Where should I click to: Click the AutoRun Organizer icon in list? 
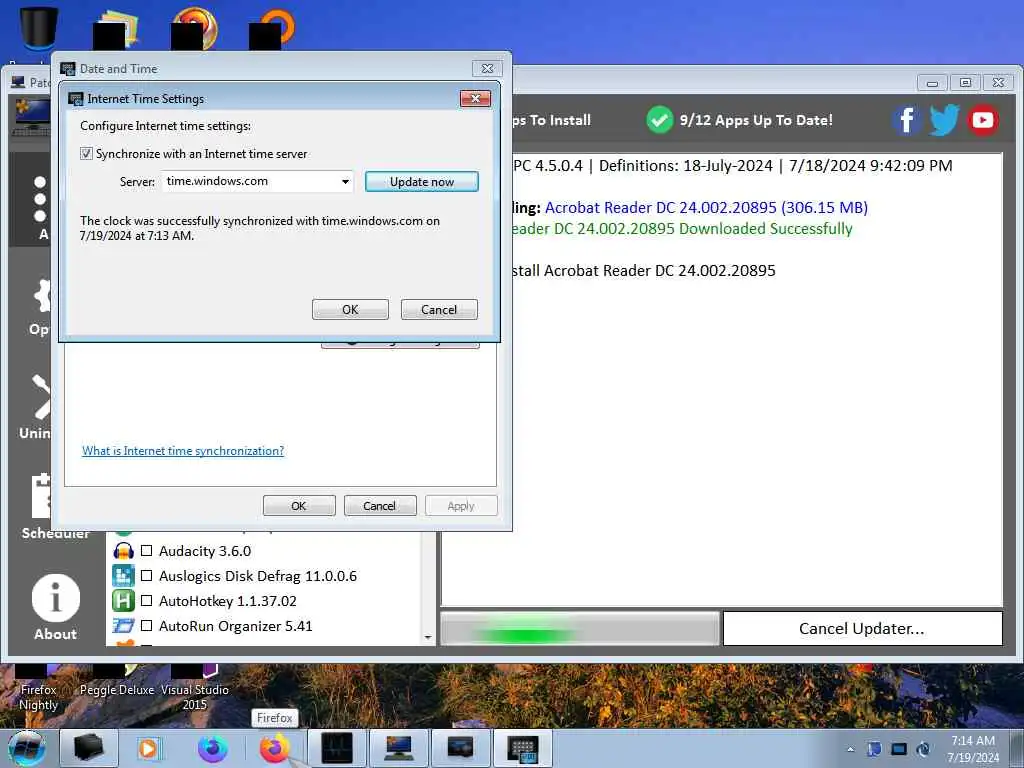pyautogui.click(x=123, y=626)
